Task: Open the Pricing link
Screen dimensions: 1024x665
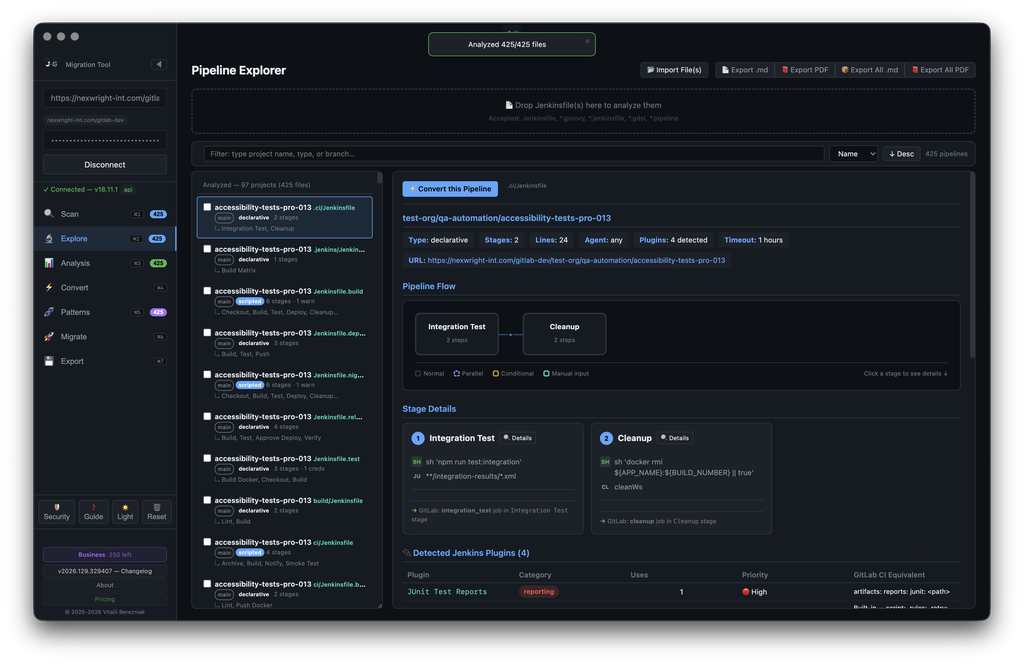Action: (x=104, y=599)
